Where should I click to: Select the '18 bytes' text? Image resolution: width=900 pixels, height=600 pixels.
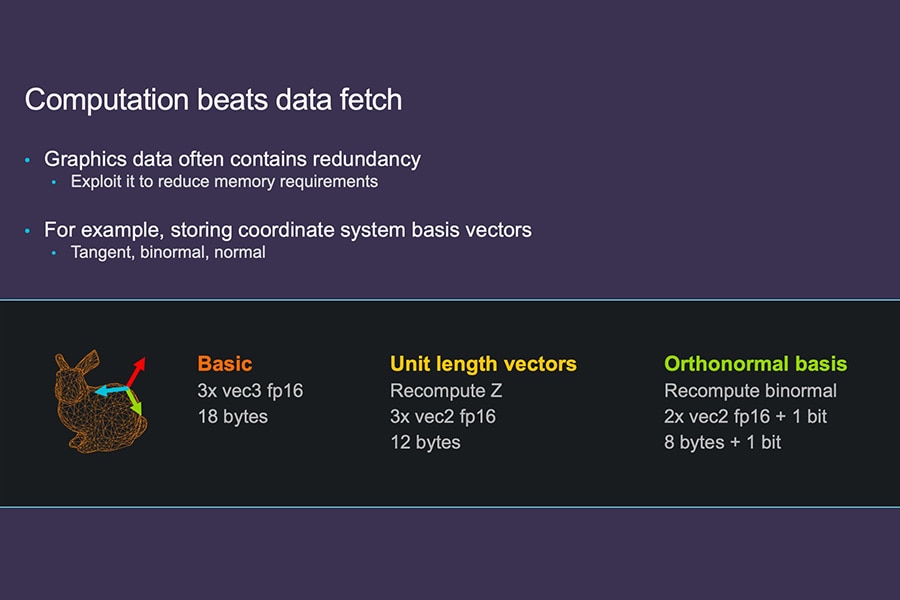point(233,416)
